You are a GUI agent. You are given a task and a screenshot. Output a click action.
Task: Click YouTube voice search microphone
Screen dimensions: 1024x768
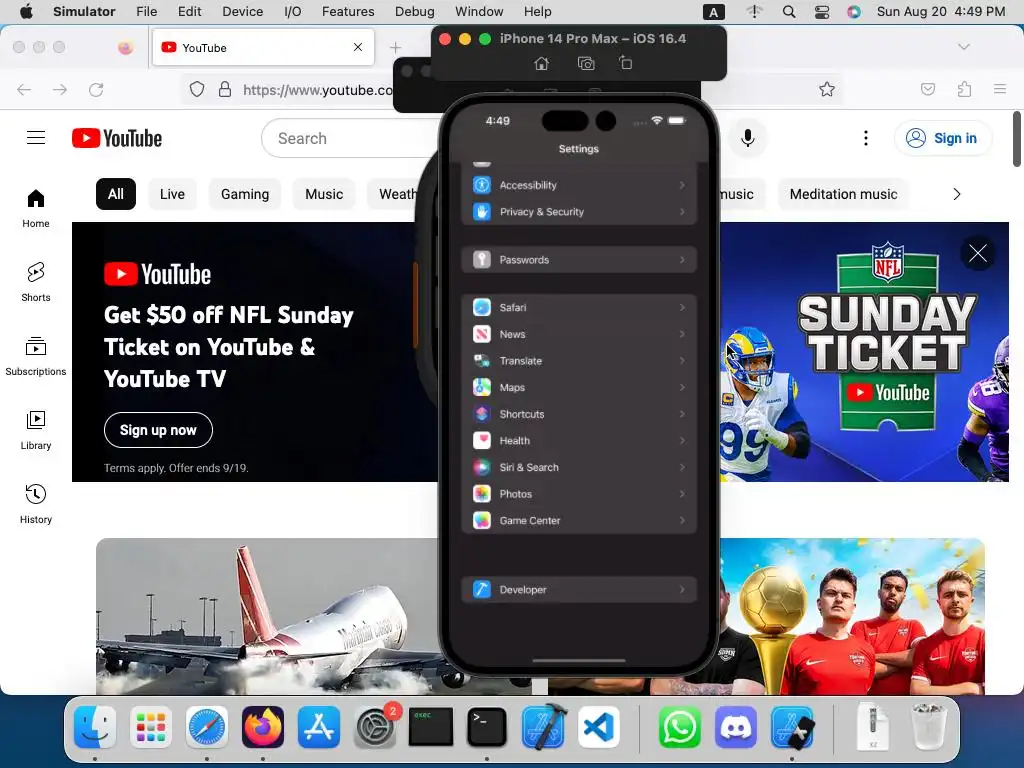point(748,138)
